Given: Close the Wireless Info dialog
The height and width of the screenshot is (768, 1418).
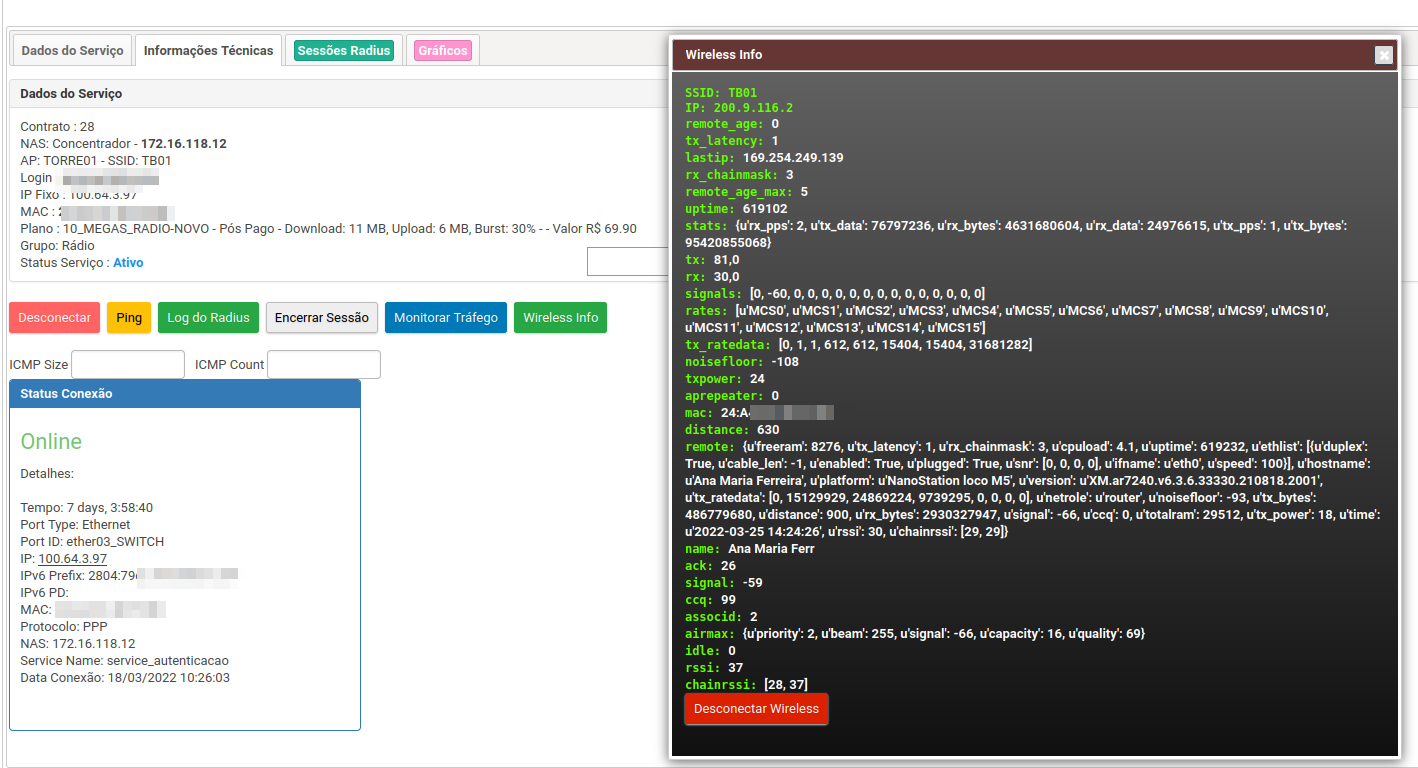Looking at the screenshot, I should coord(1383,55).
